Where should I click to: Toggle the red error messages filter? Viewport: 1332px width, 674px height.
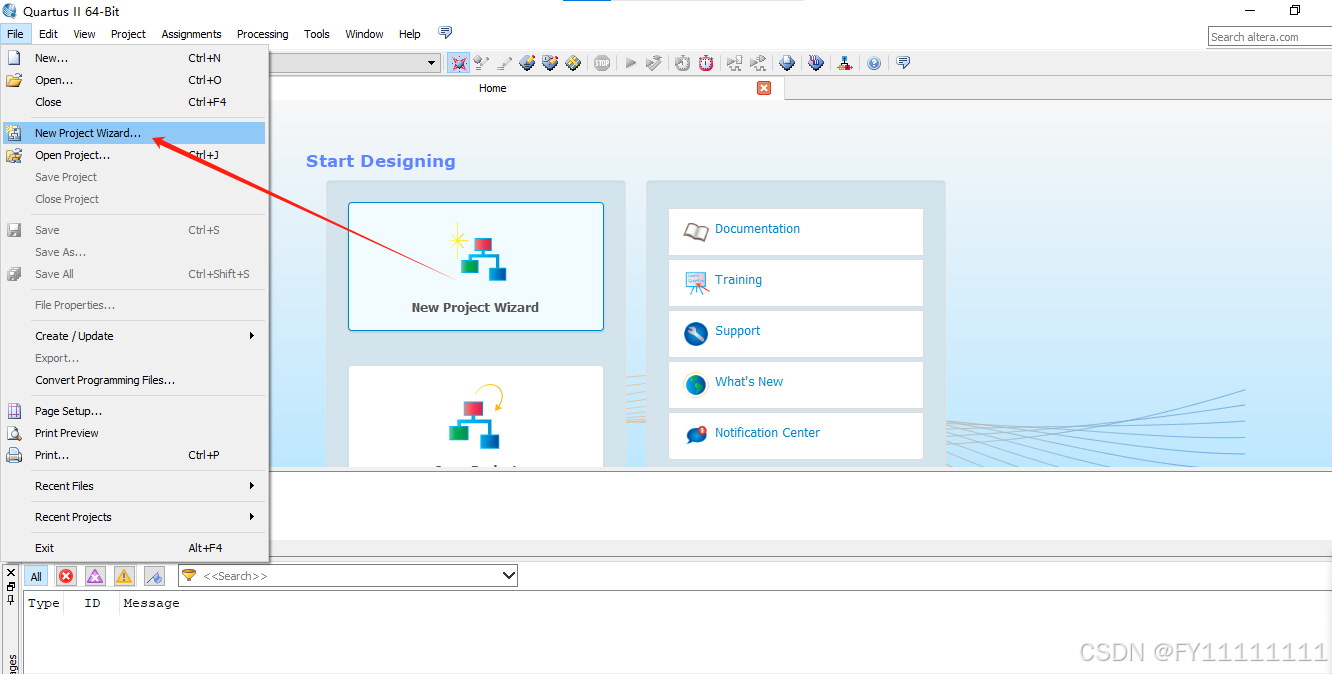pyautogui.click(x=66, y=576)
